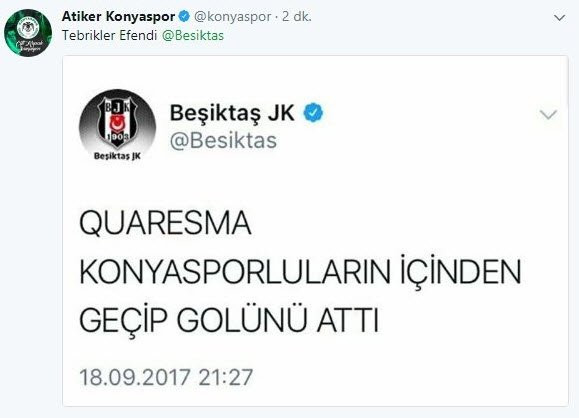Click the Beşiktaş JK crest avatar
Viewport: 579px width, 418px height.
click(x=117, y=128)
